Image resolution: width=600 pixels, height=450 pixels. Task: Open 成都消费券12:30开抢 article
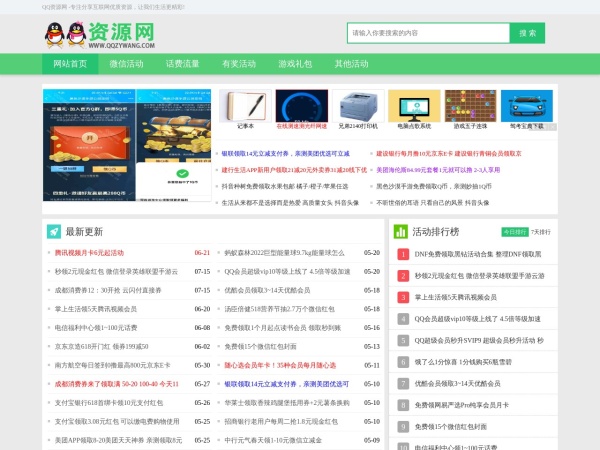click(x=108, y=290)
